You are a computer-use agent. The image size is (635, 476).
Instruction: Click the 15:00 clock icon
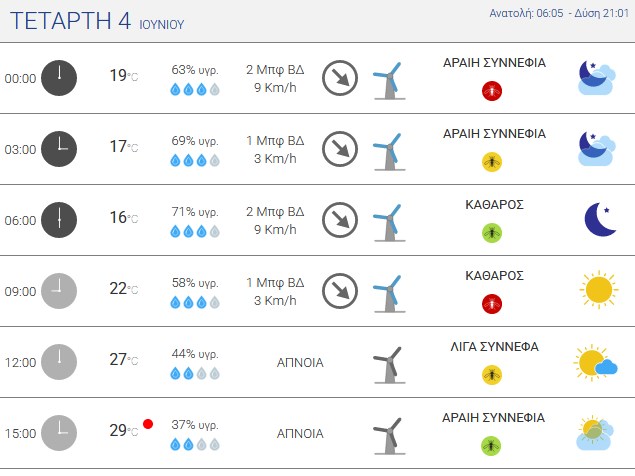tap(59, 433)
